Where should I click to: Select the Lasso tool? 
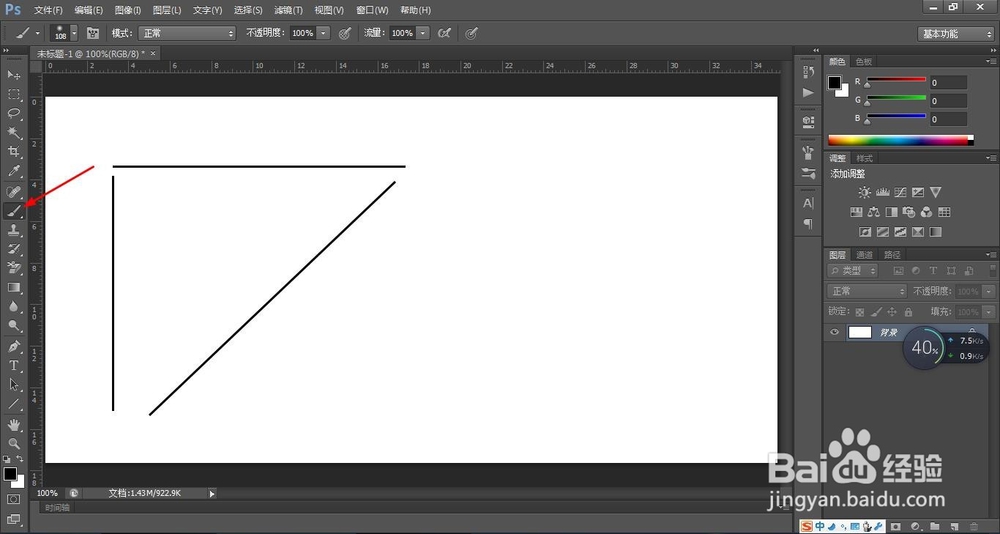click(13, 114)
